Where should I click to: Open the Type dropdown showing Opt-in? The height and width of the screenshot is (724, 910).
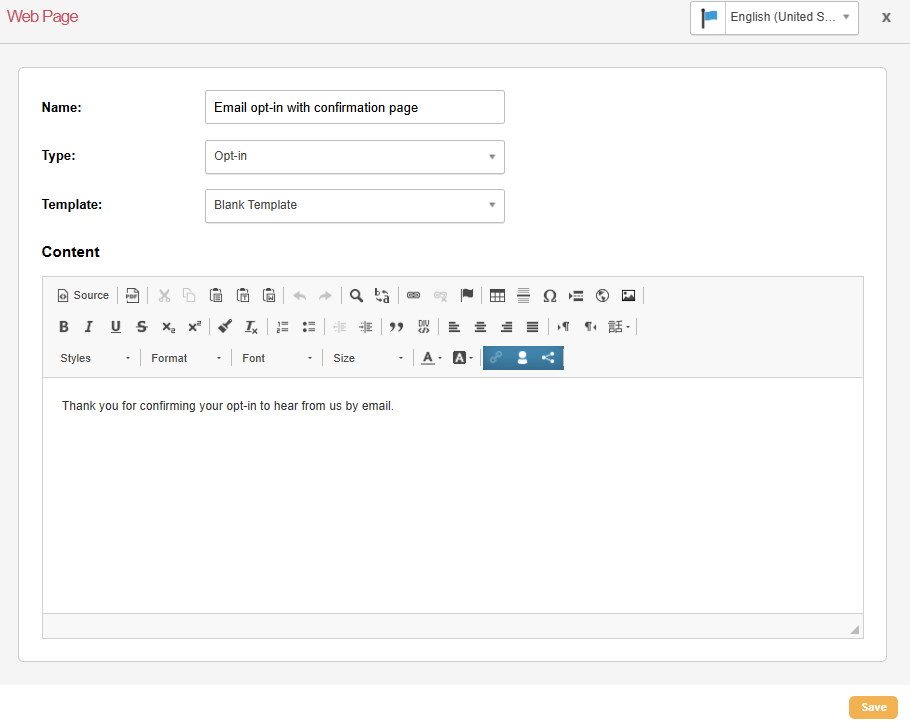[x=354, y=157]
